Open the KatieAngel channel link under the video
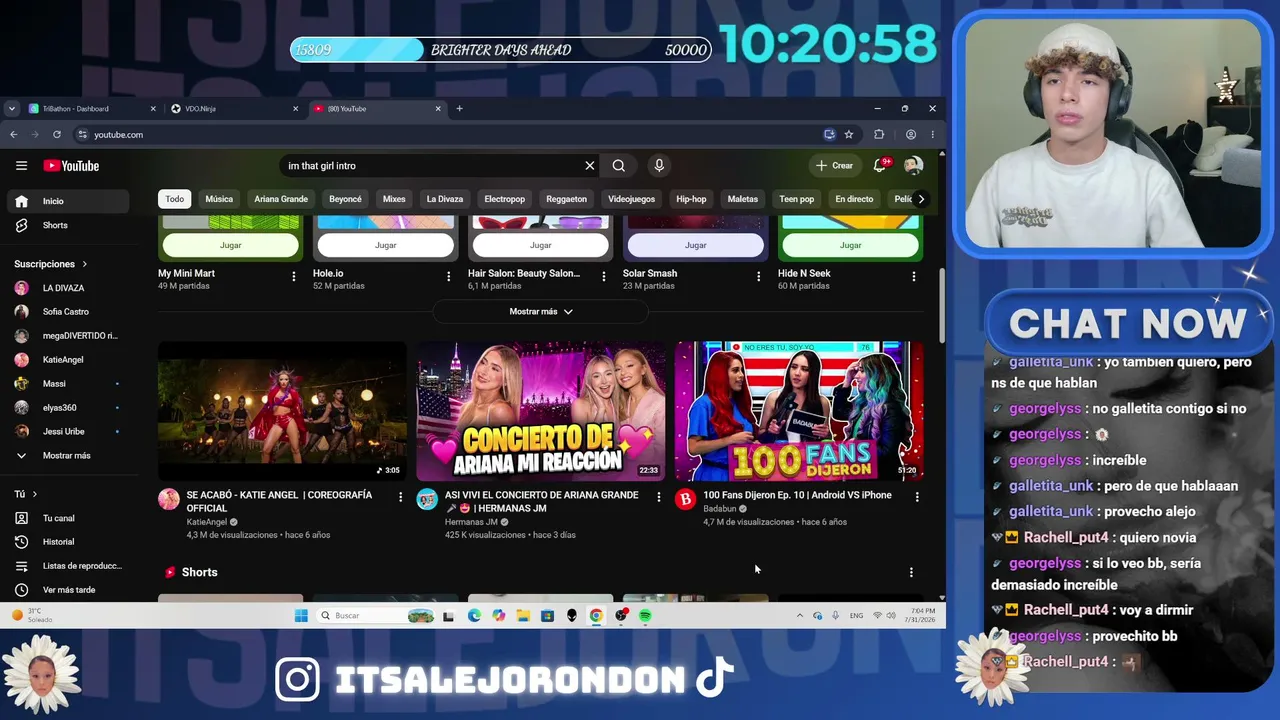This screenshot has height=720, width=1280. tap(207, 522)
